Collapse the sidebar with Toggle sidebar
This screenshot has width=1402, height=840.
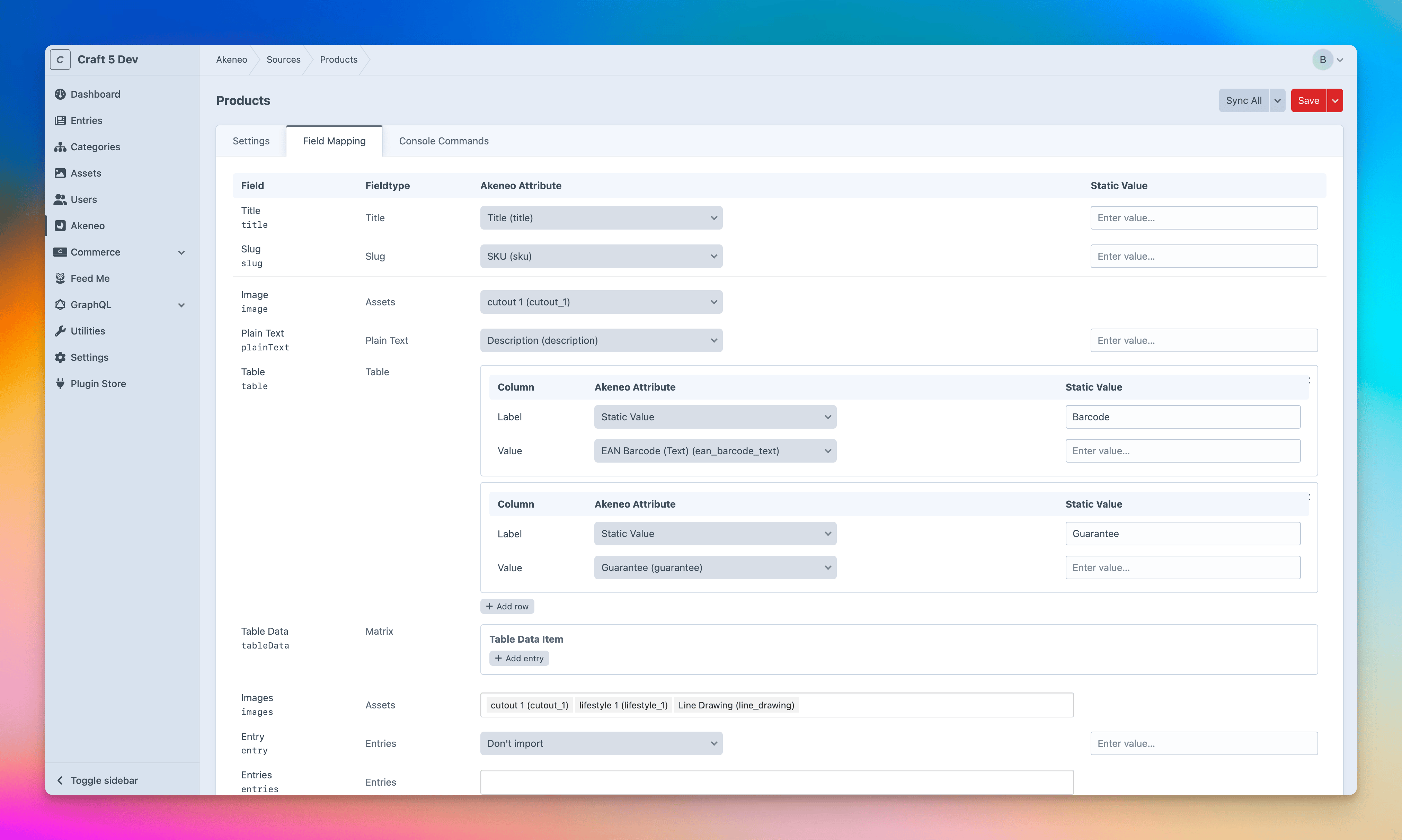pyautogui.click(x=97, y=780)
